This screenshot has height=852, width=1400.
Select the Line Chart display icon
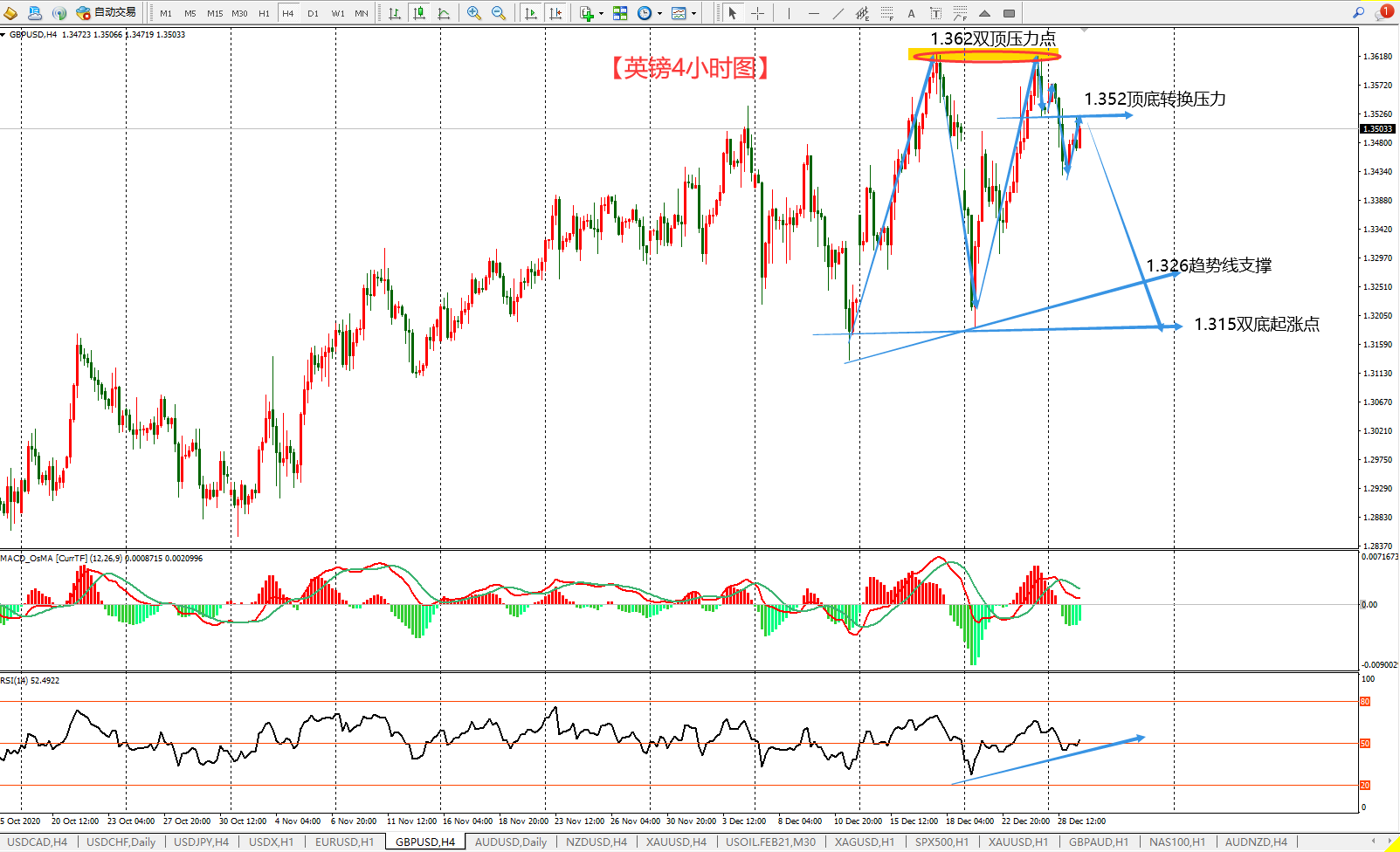click(444, 13)
